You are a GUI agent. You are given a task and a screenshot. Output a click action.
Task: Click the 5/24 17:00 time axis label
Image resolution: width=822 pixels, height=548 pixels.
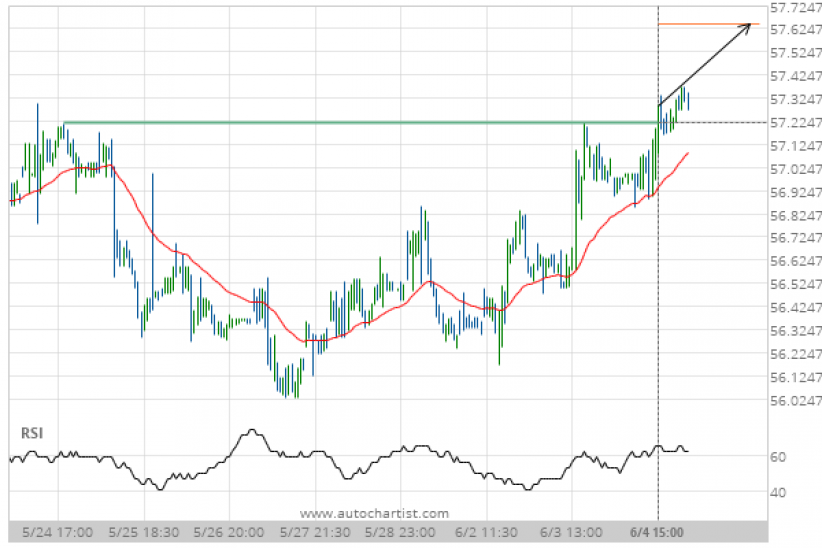58,533
